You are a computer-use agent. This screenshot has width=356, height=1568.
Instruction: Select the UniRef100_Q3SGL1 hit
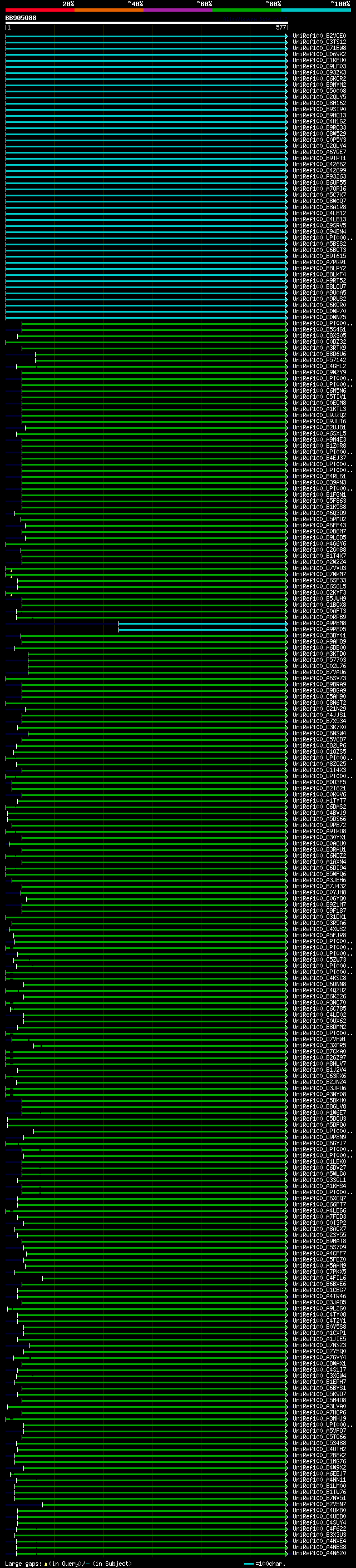[319, 1180]
